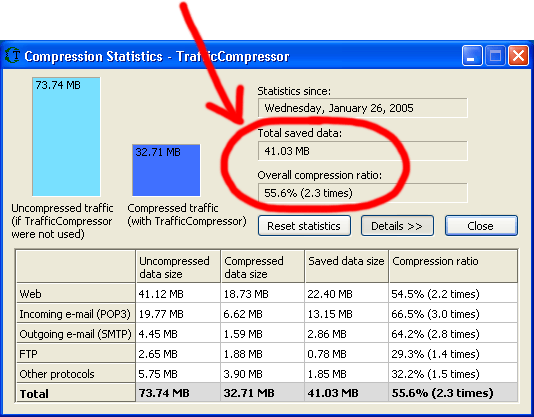Click the Total saved data field
The height and width of the screenshot is (417, 534).
tap(363, 151)
